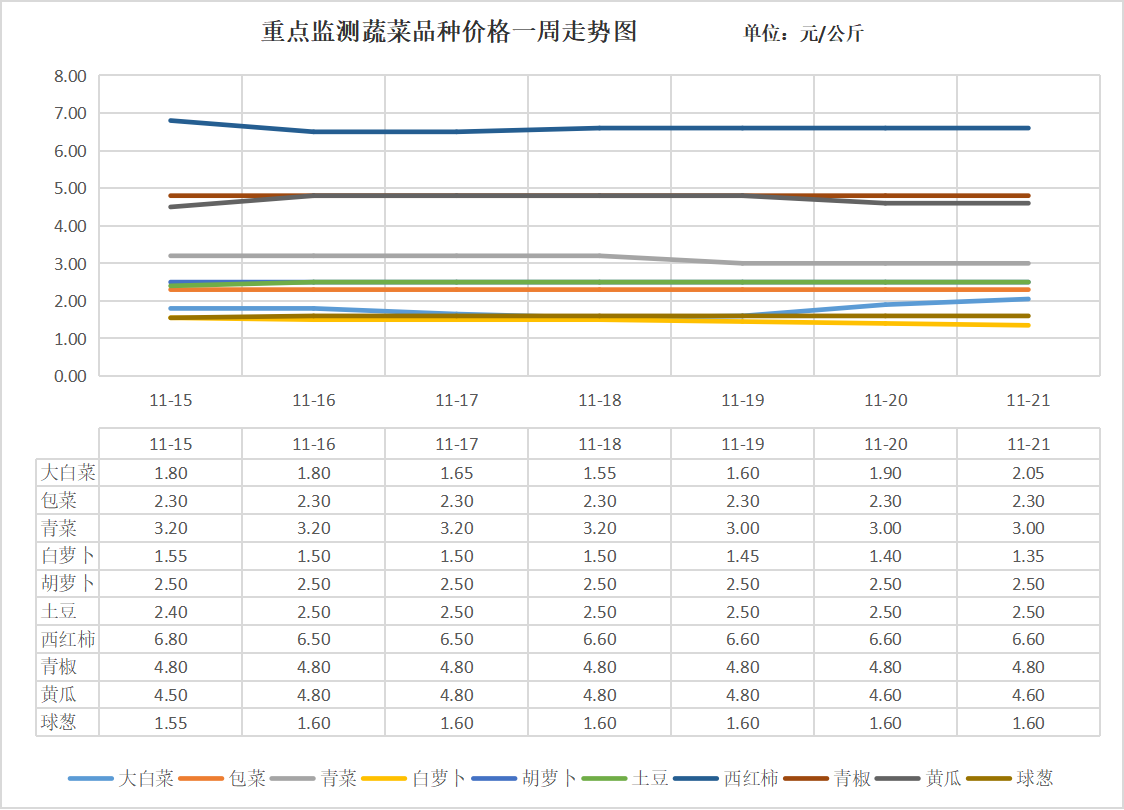The height and width of the screenshot is (810, 1124).
Task: Select the 胡萝卜 row label in table
Action: (x=68, y=584)
